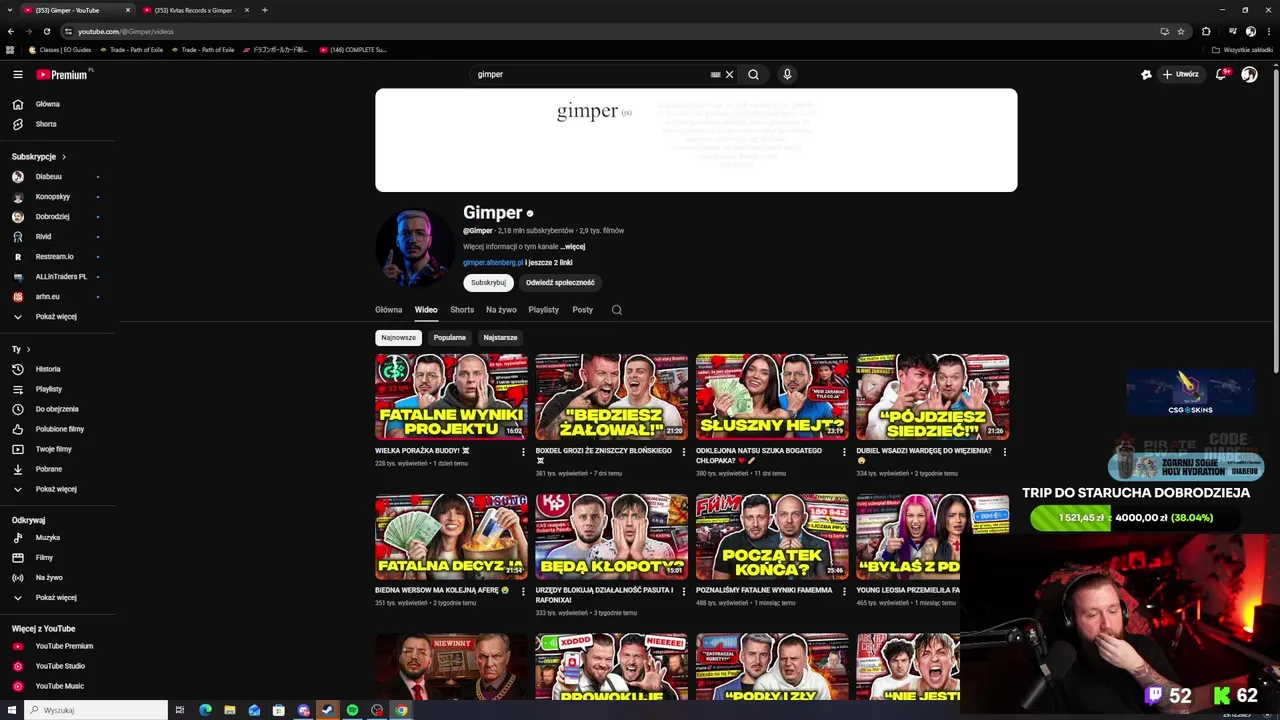This screenshot has height=720, width=1280.
Task: Switch to Kvtas Records x Gimper browser tab
Action: pos(195,10)
